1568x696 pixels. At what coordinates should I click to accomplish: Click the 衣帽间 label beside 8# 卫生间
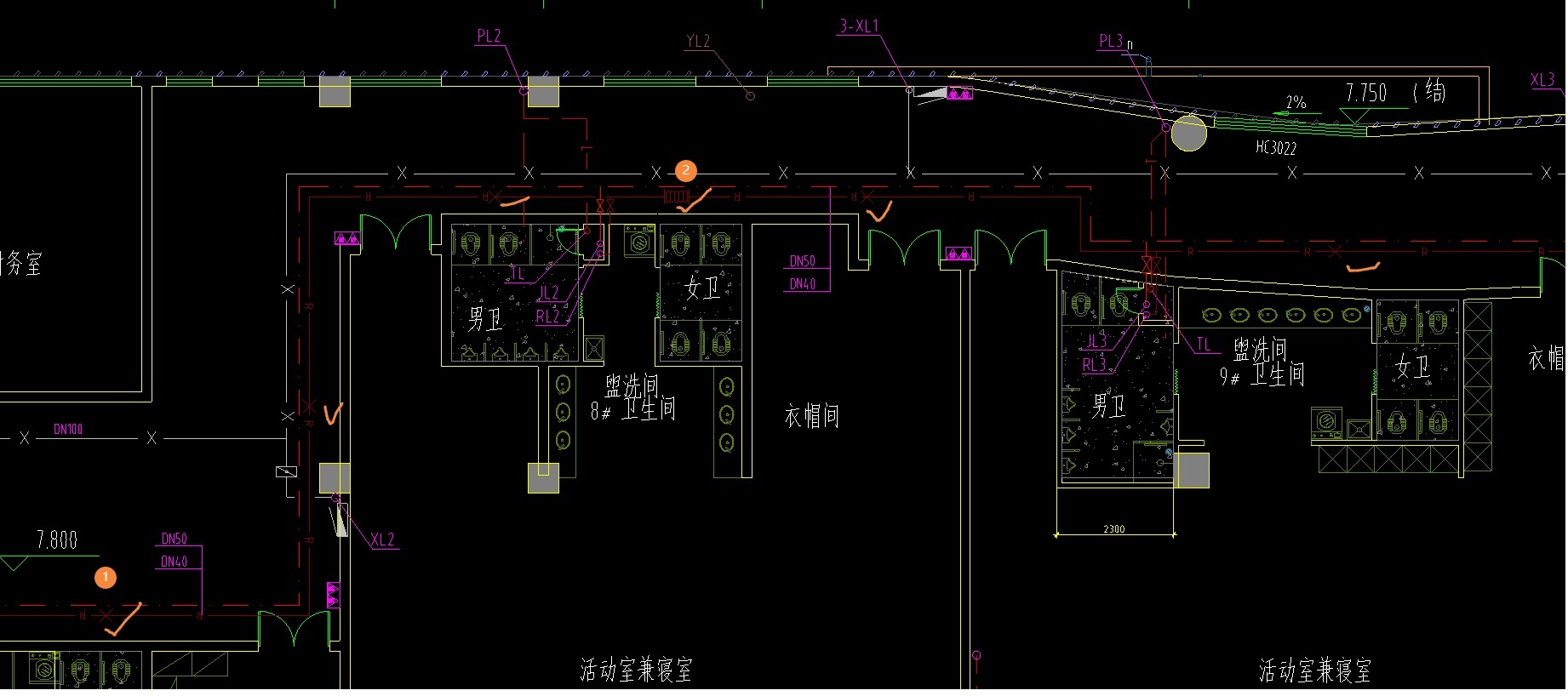click(812, 416)
